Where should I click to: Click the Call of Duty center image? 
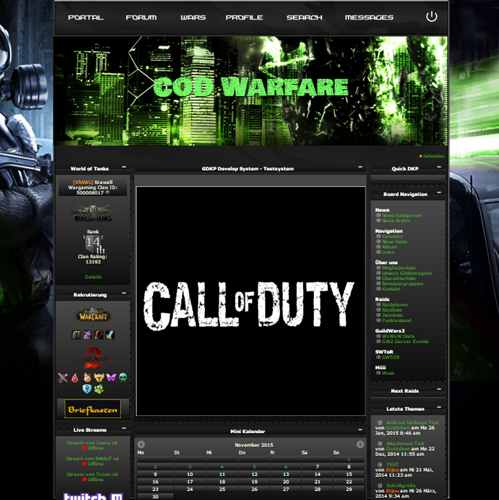pos(251,301)
